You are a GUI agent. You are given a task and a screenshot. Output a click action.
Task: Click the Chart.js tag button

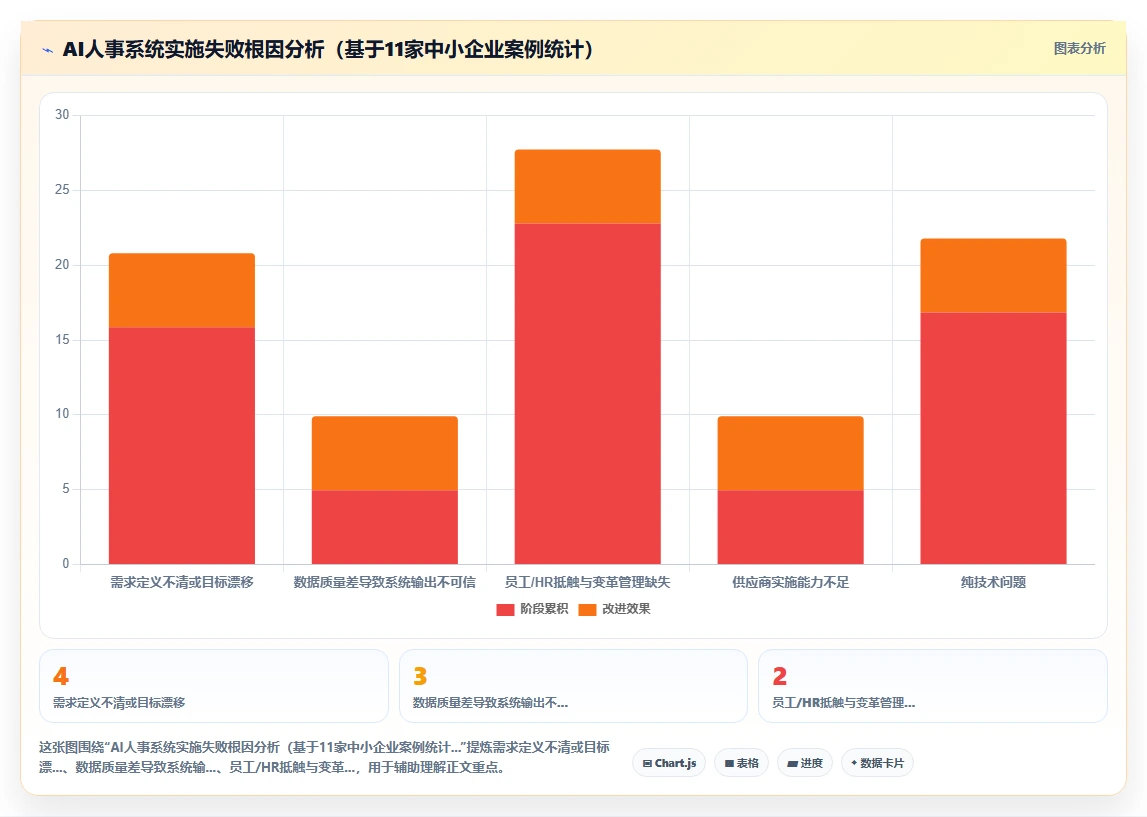(669, 763)
